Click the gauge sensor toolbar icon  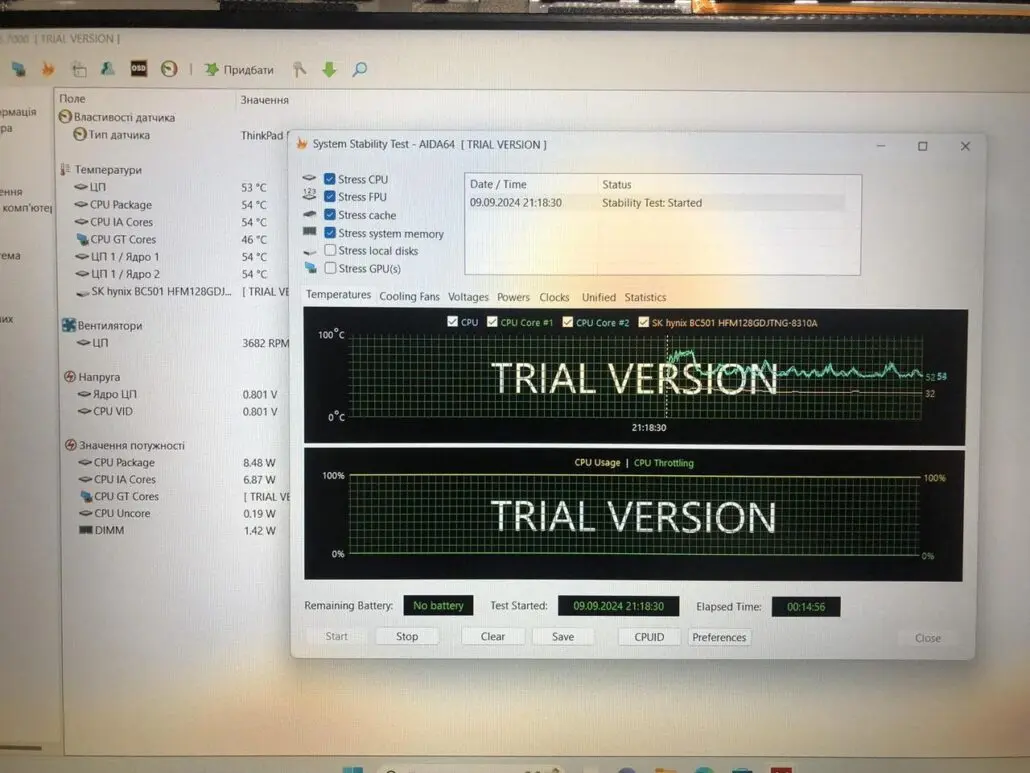click(x=169, y=69)
